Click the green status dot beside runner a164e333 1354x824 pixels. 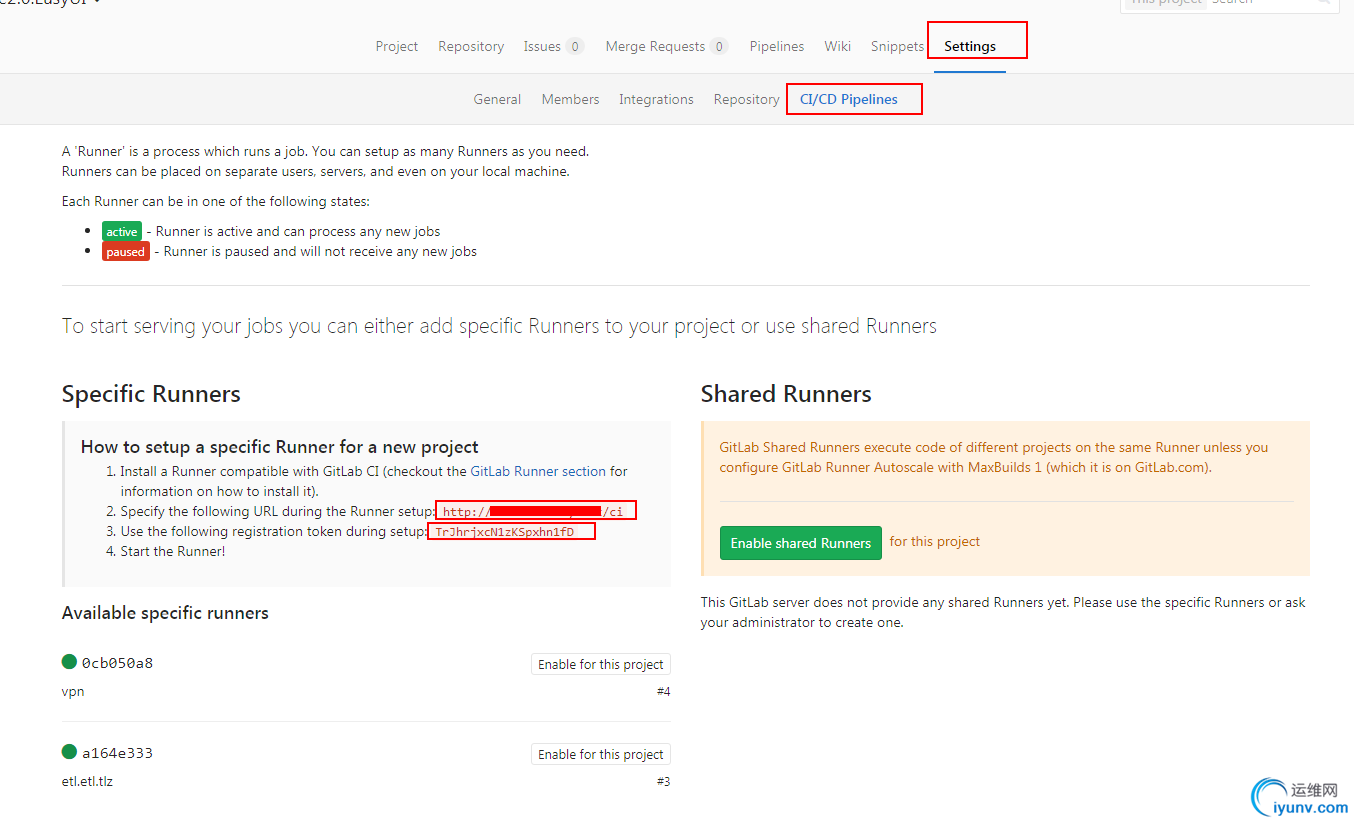(69, 751)
